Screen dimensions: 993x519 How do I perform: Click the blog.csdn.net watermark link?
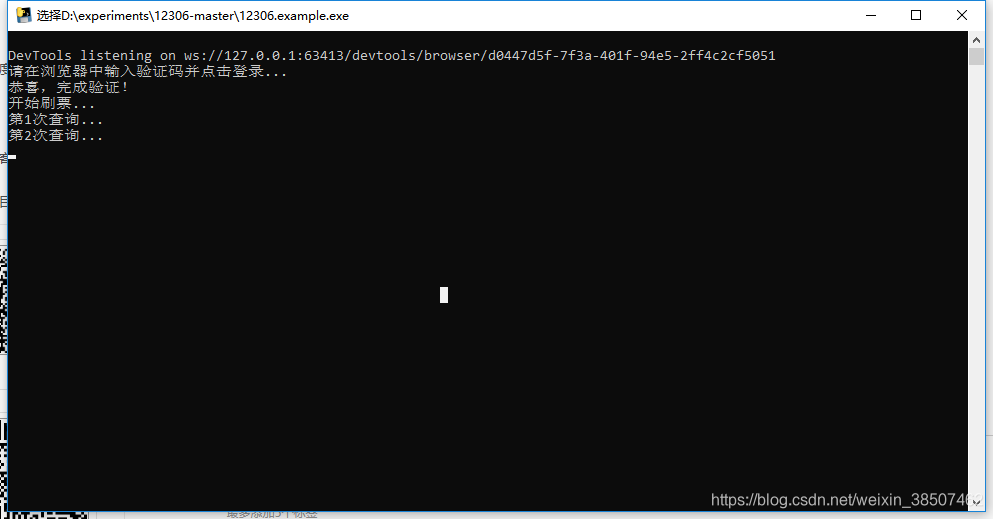pyautogui.click(x=847, y=500)
